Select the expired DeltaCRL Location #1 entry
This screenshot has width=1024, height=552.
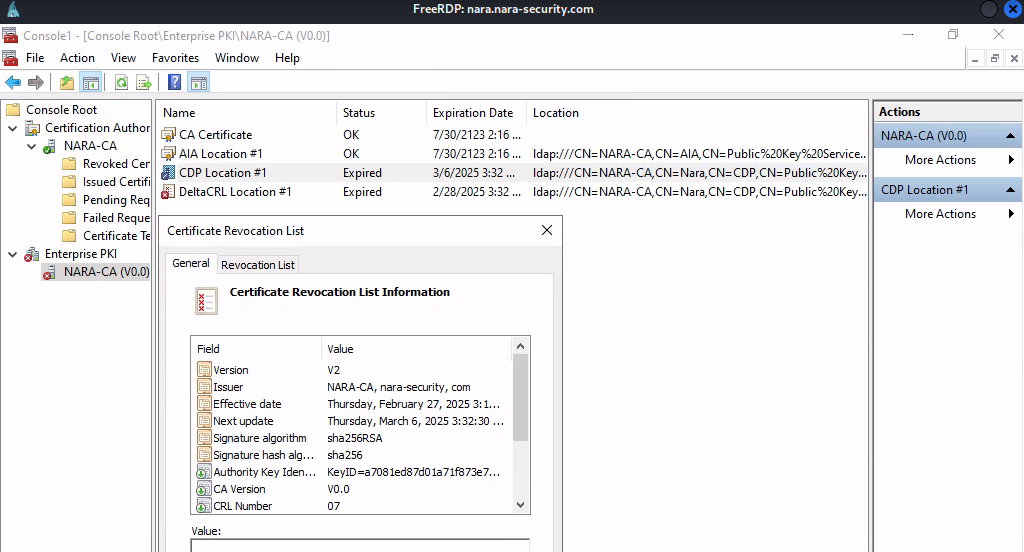tap(234, 192)
